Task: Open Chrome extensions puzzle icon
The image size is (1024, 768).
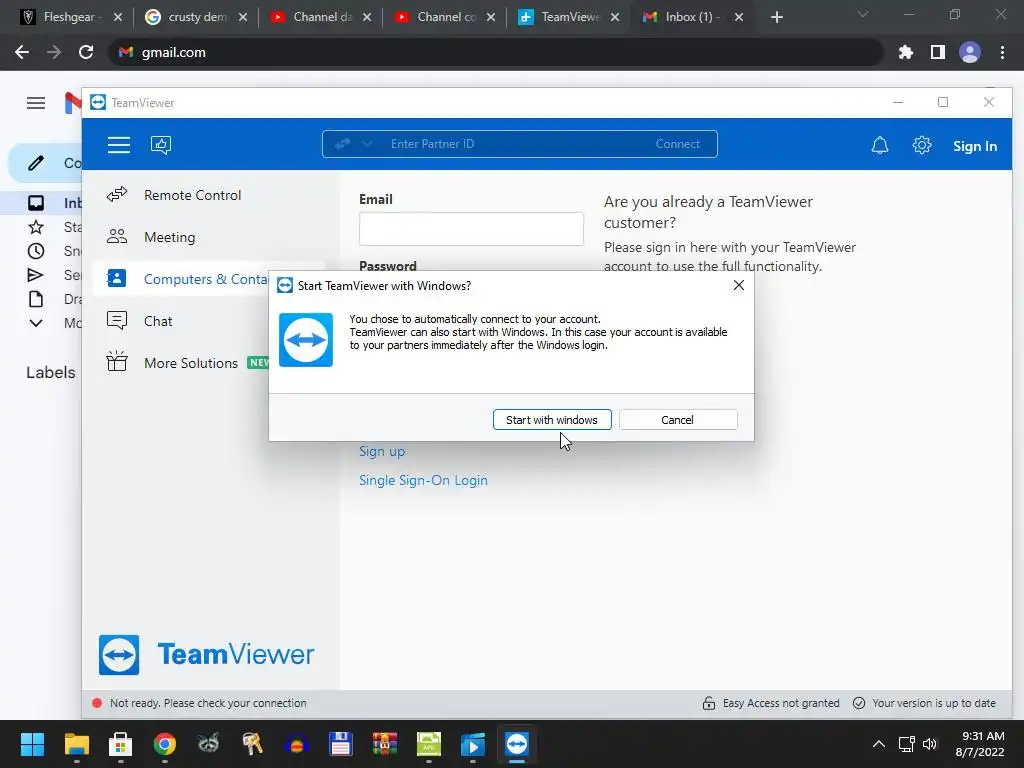Action: pos(905,52)
